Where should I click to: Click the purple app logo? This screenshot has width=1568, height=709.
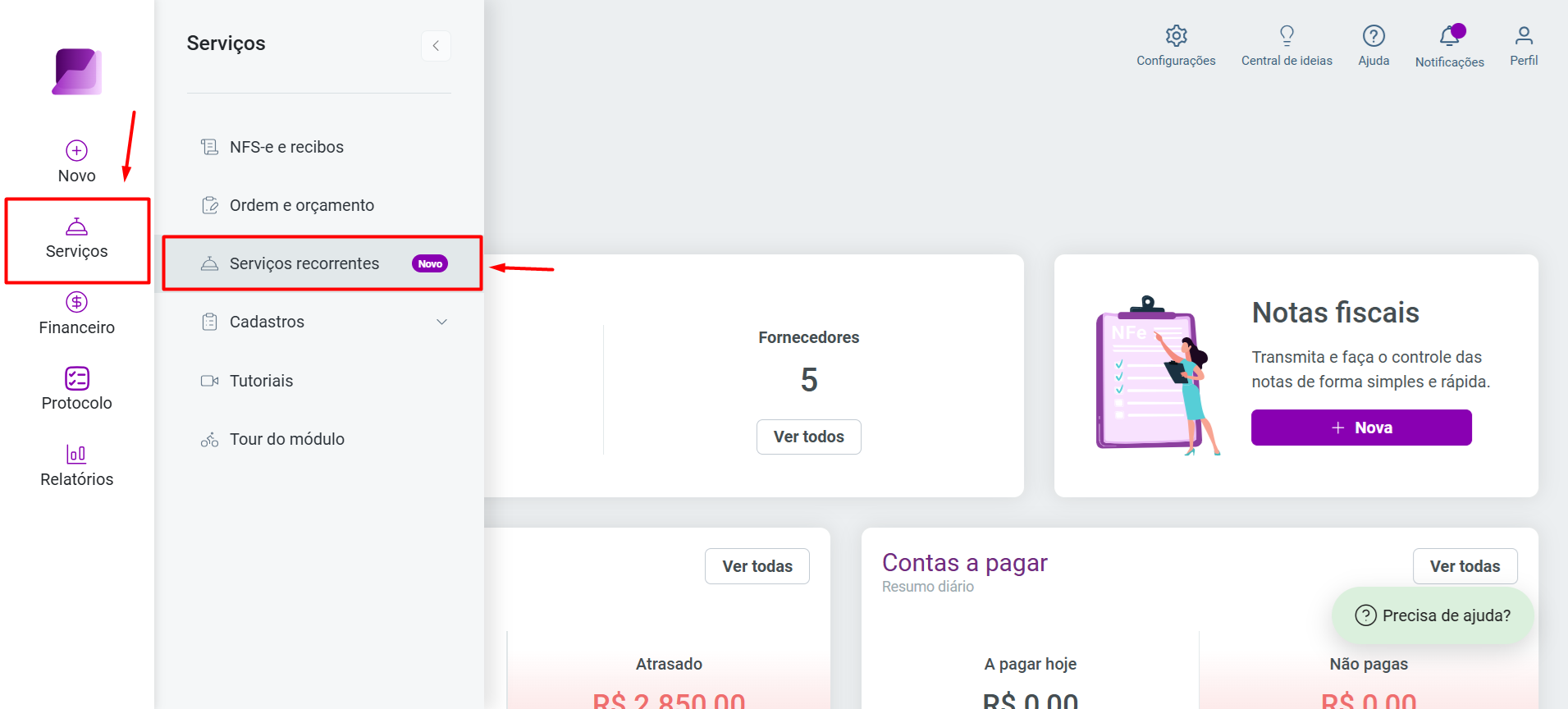[x=77, y=71]
